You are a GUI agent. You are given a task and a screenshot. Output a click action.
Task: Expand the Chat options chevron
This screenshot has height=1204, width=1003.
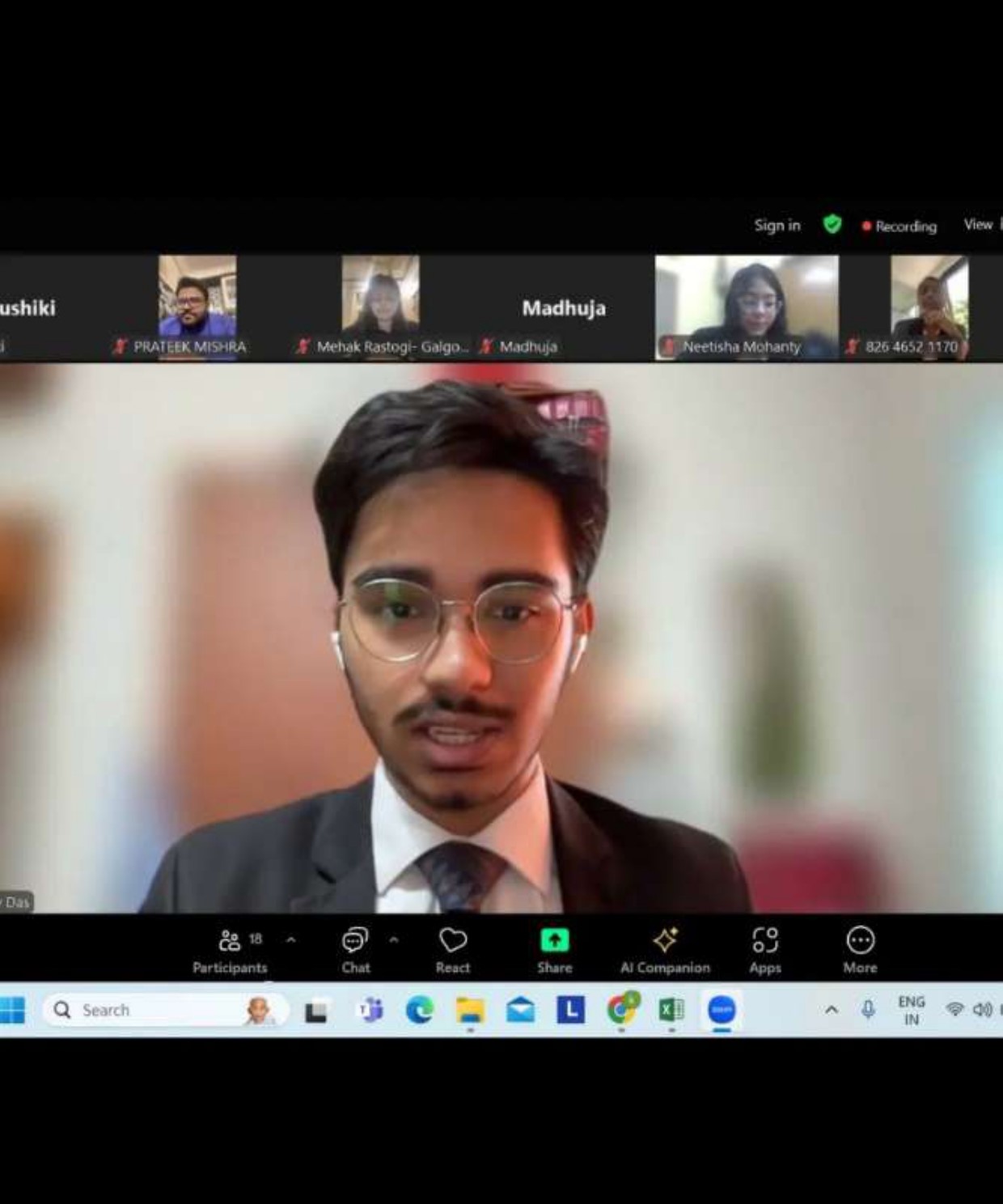pos(394,940)
